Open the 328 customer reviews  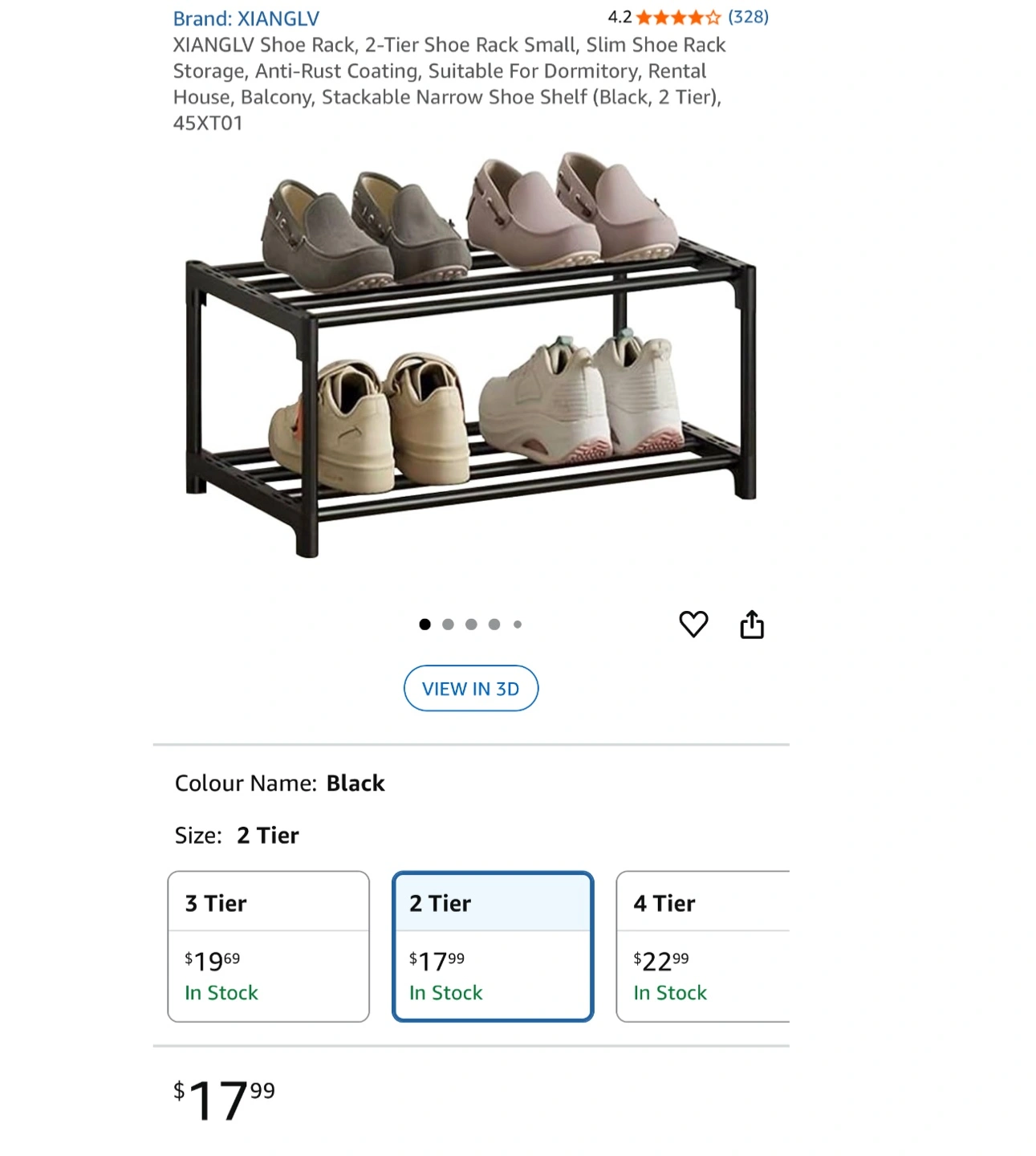click(x=748, y=17)
